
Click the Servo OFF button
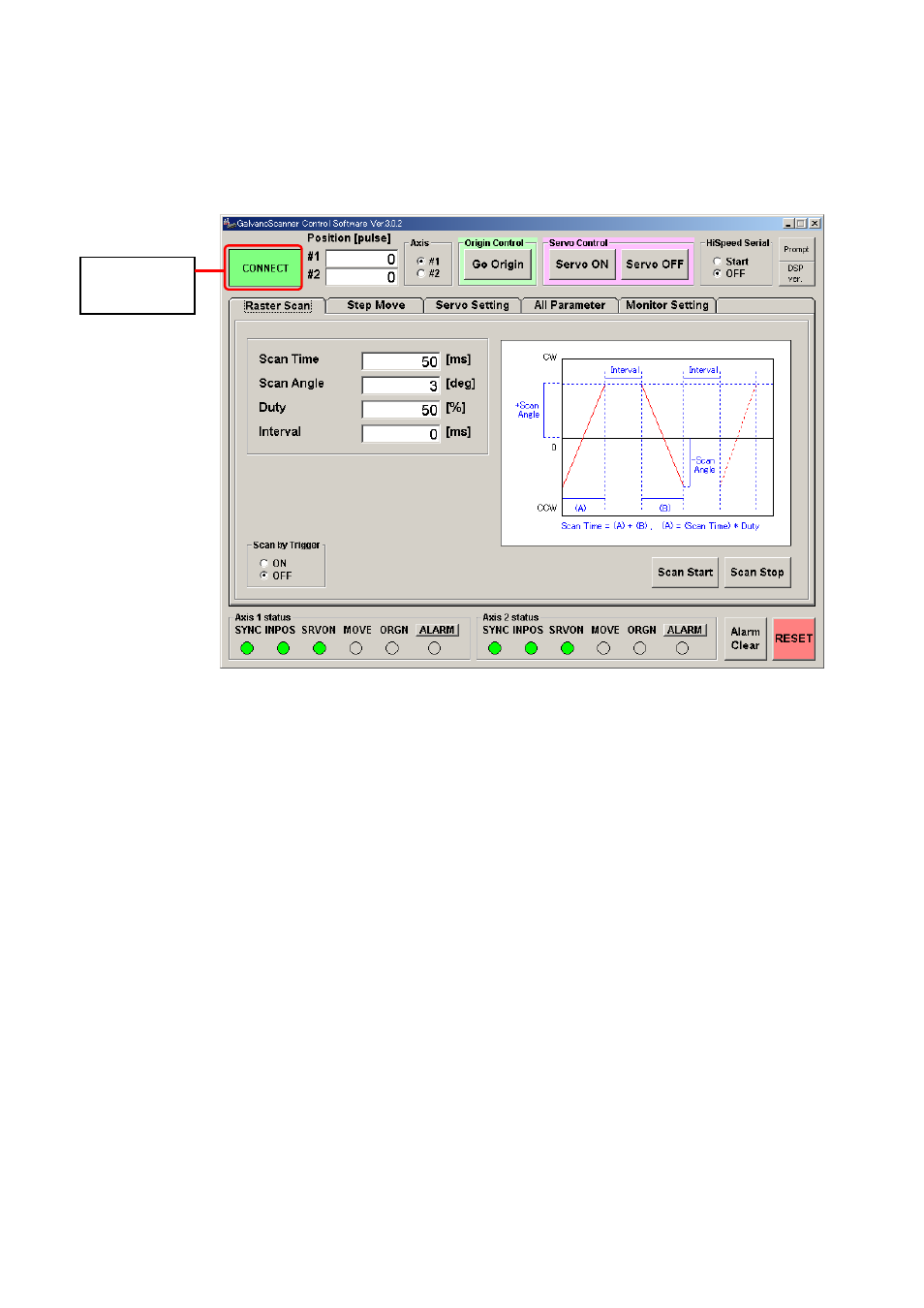pyautogui.click(x=655, y=265)
